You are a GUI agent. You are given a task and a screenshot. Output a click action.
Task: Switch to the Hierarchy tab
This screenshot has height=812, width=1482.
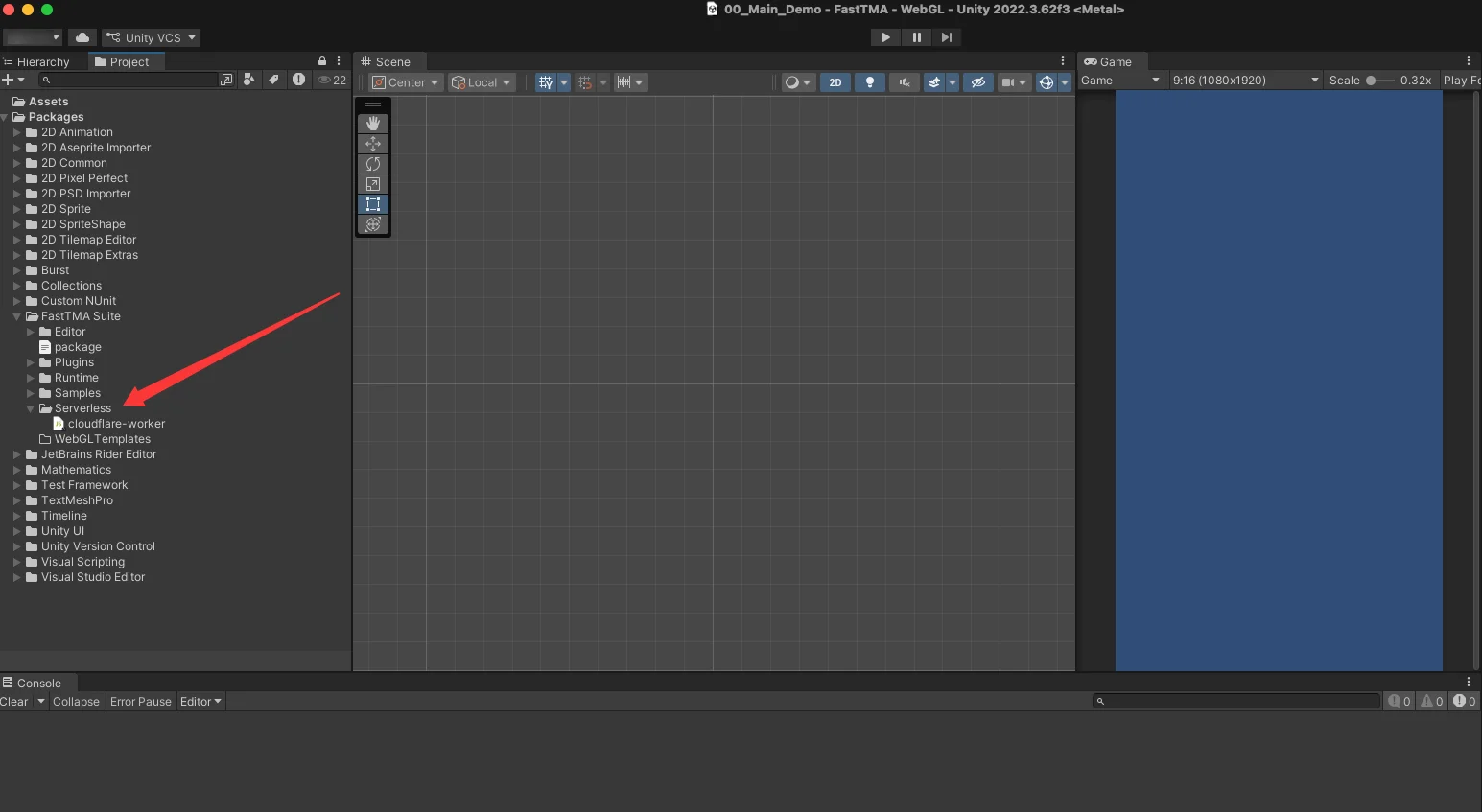(36, 61)
